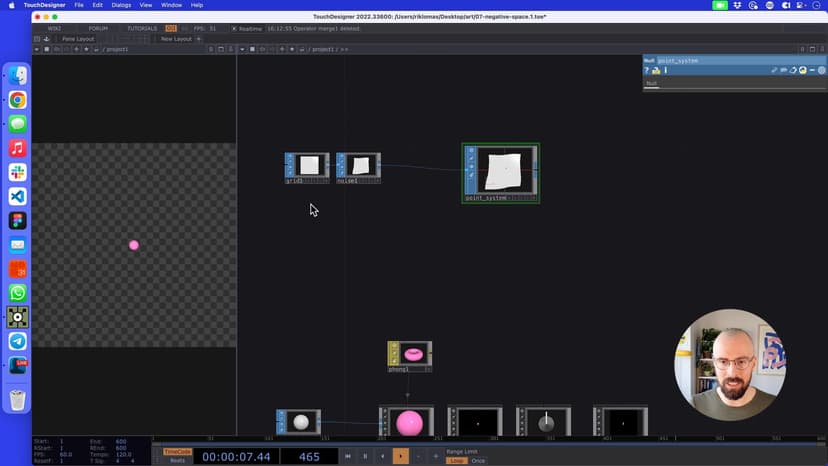Toggle the Realtime checkbox

click(x=235, y=28)
